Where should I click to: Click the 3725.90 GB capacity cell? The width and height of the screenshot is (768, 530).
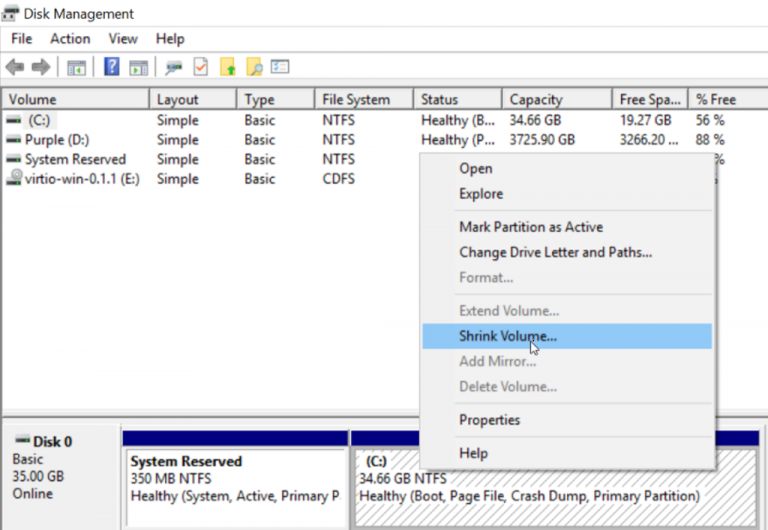(542, 140)
